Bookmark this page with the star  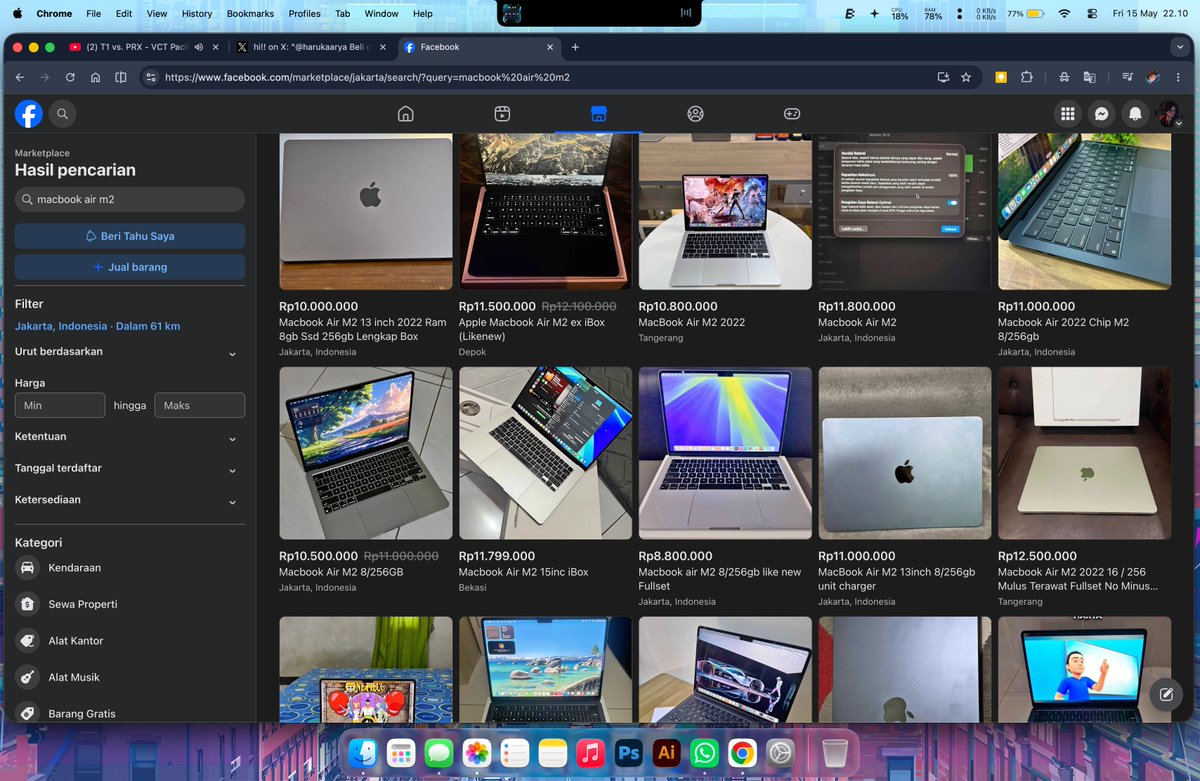pyautogui.click(x=966, y=77)
